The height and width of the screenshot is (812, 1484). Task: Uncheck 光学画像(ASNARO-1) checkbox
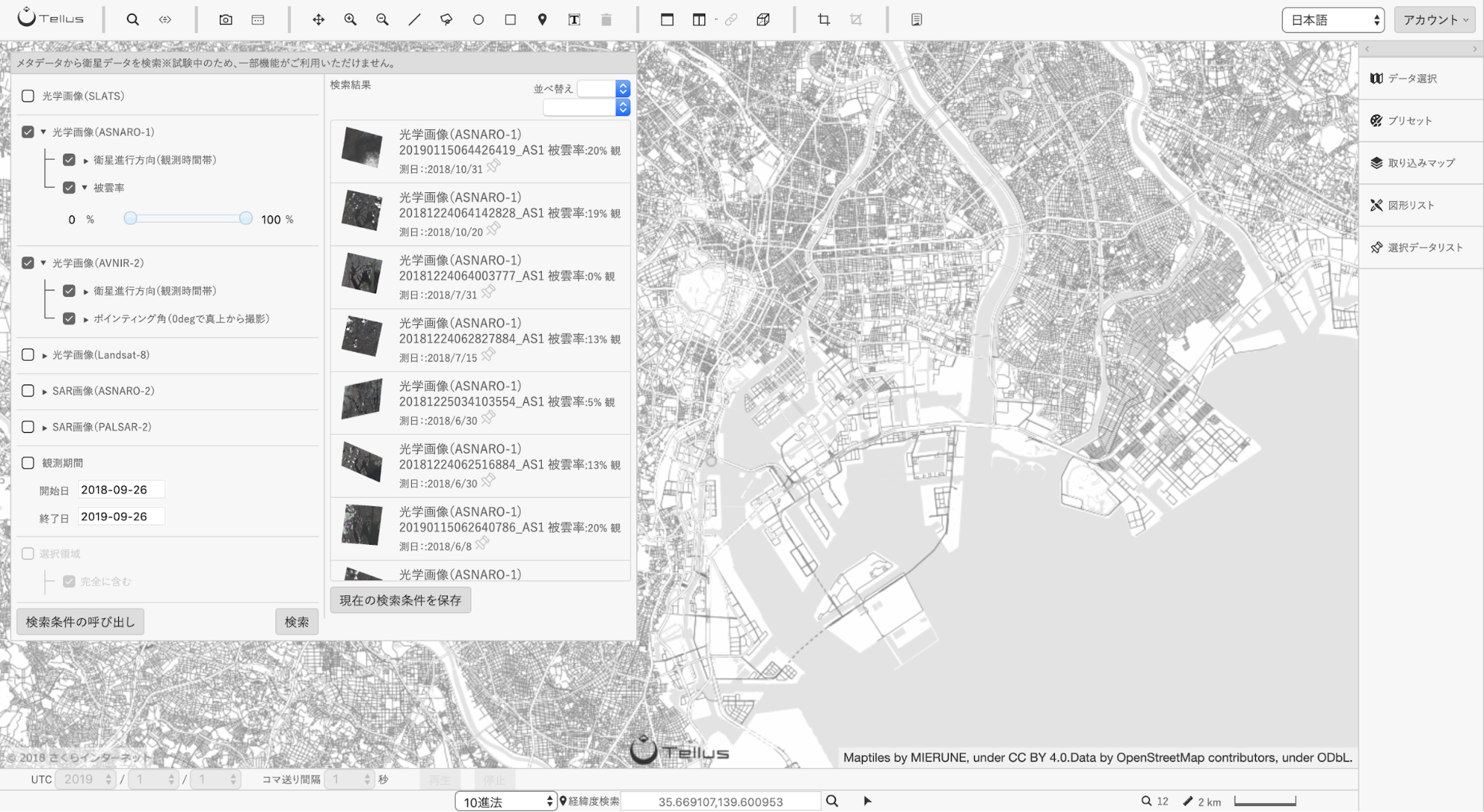pyautogui.click(x=28, y=131)
